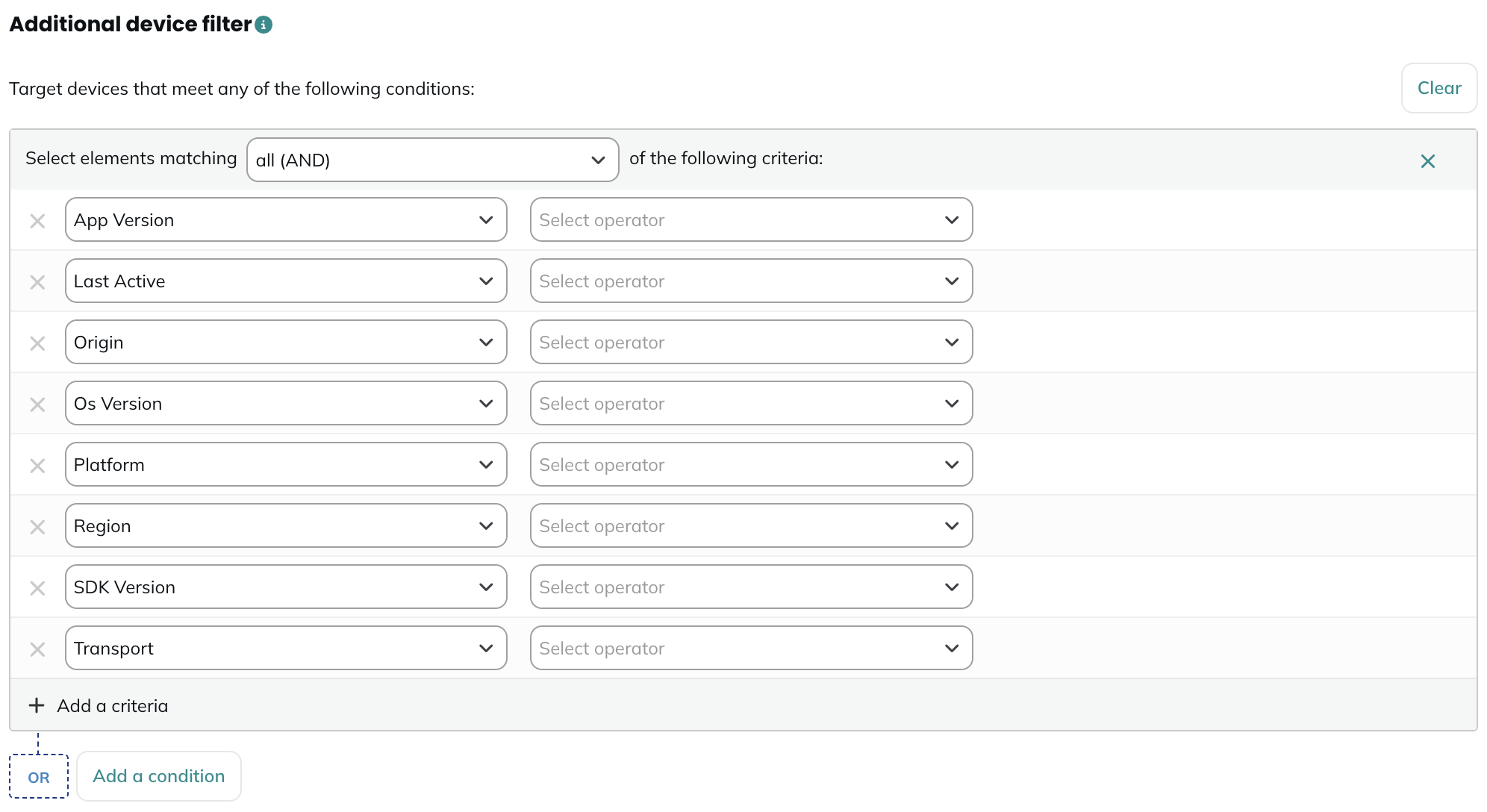The image size is (1487, 812).
Task: Remove the Region criteria row
Action: (37, 527)
